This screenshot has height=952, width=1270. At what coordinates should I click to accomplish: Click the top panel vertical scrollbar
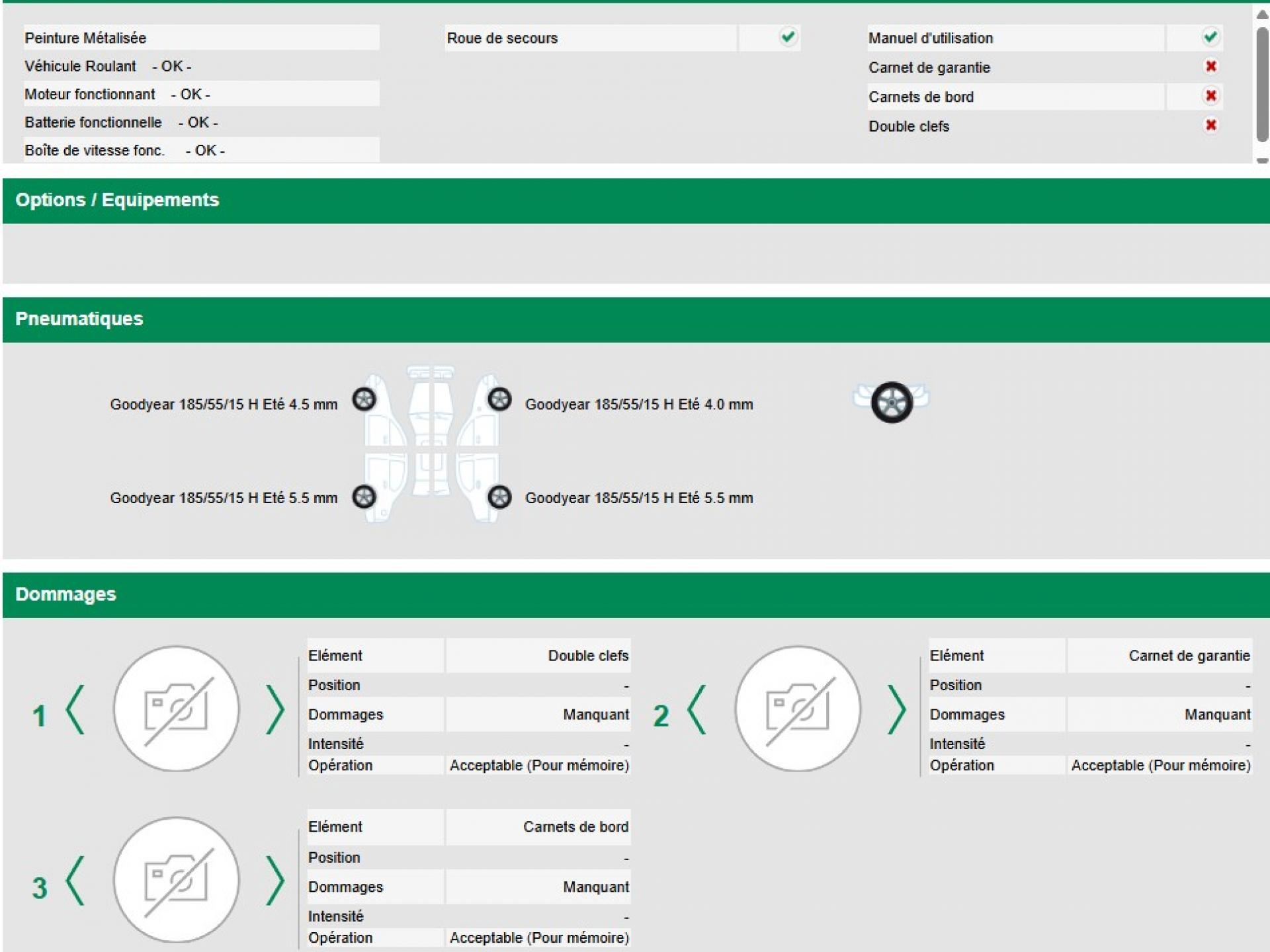[x=1262, y=83]
